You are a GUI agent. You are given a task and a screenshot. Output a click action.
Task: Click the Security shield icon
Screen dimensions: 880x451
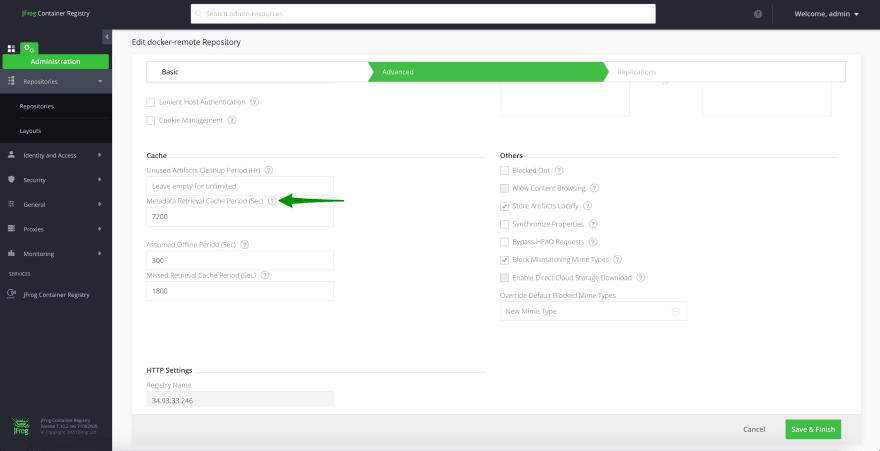pos(11,180)
